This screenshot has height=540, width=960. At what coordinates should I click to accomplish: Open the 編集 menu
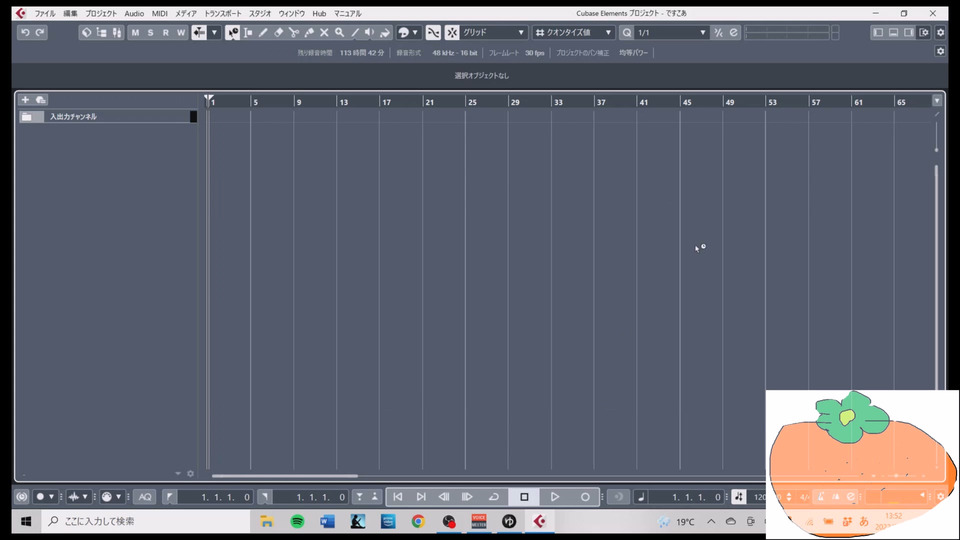point(70,13)
